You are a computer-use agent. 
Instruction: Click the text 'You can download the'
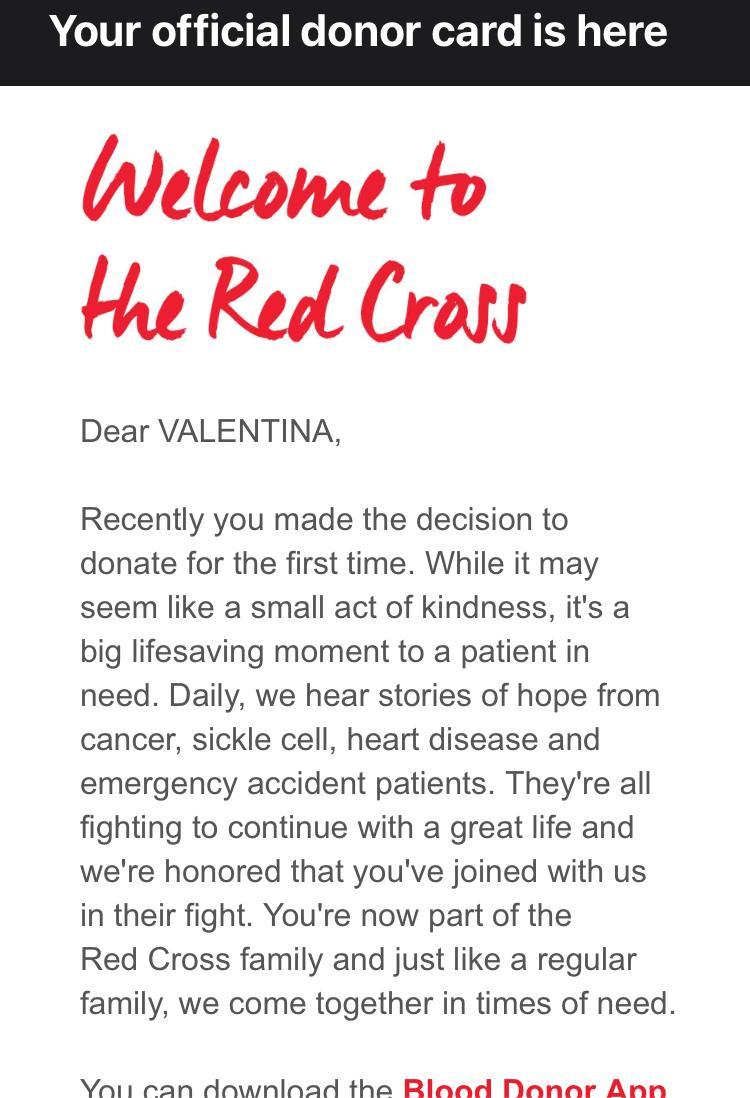click(x=236, y=1088)
